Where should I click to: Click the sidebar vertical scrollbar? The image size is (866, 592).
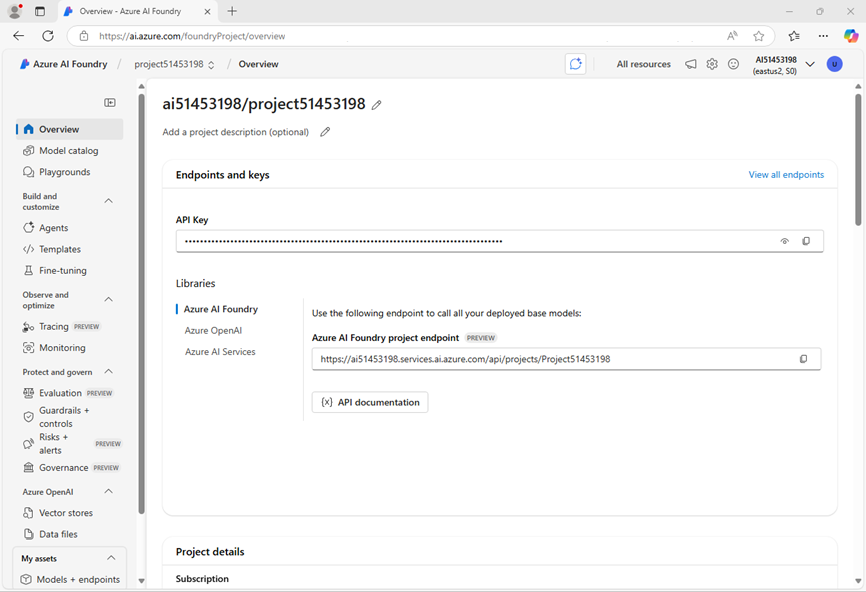click(141, 304)
